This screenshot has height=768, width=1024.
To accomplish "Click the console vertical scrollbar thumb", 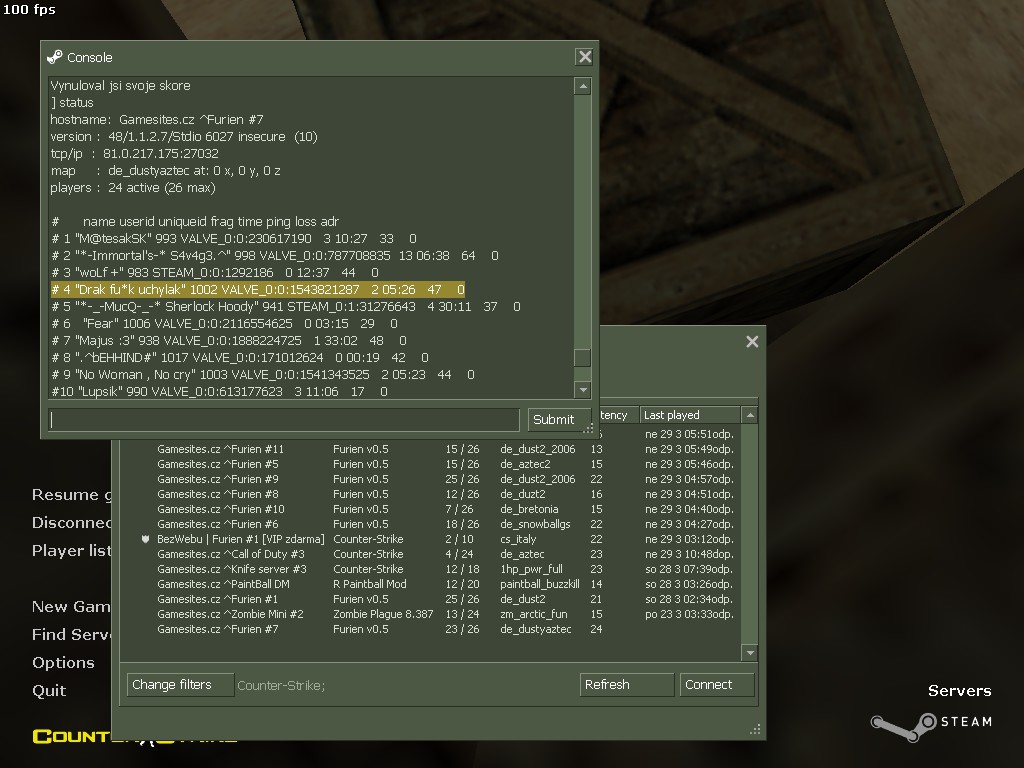I will [x=583, y=358].
